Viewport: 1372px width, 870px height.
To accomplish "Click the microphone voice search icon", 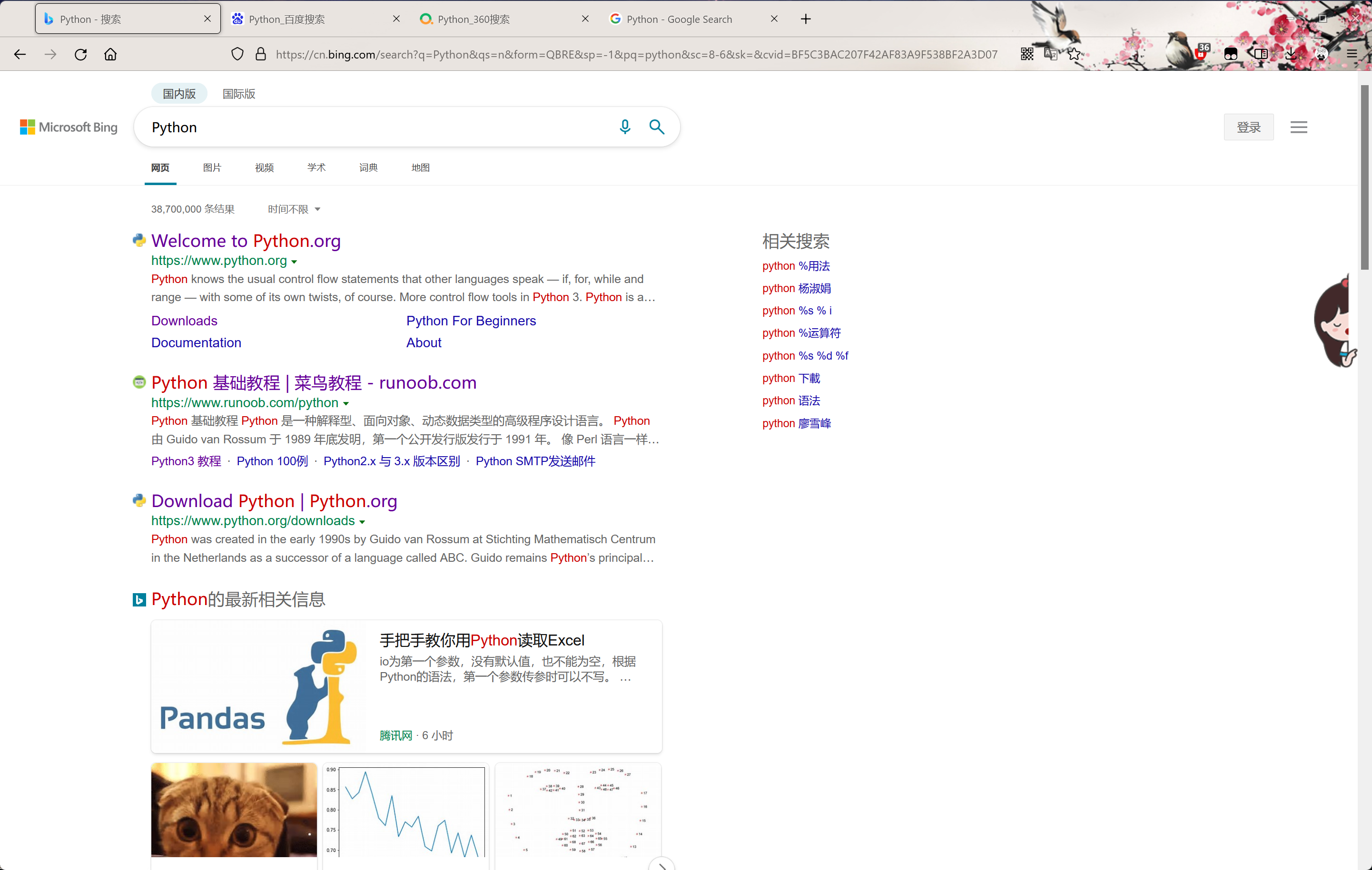I will 624,127.
